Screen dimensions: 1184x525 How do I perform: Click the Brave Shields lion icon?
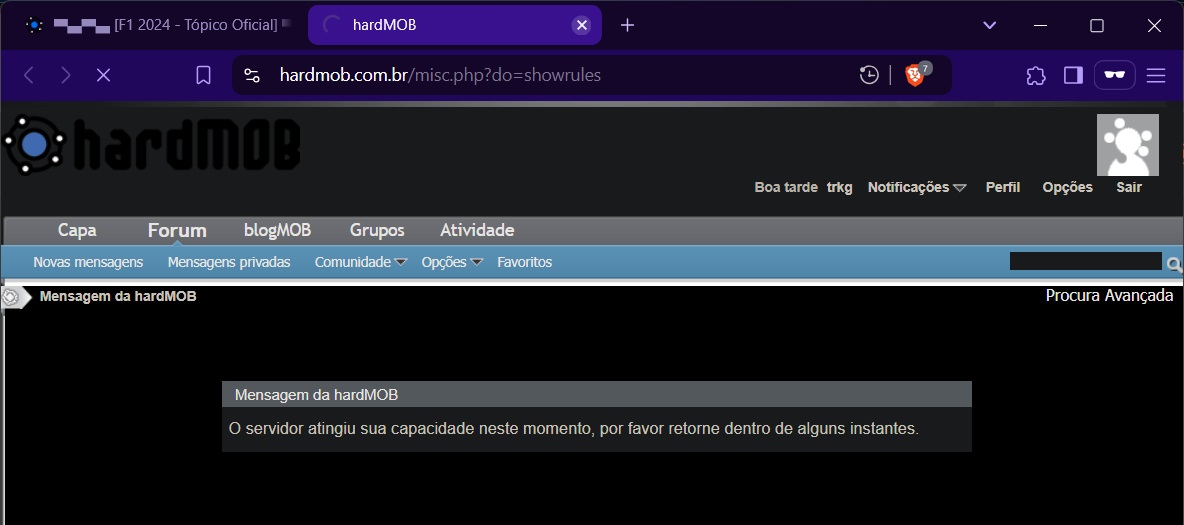point(914,75)
